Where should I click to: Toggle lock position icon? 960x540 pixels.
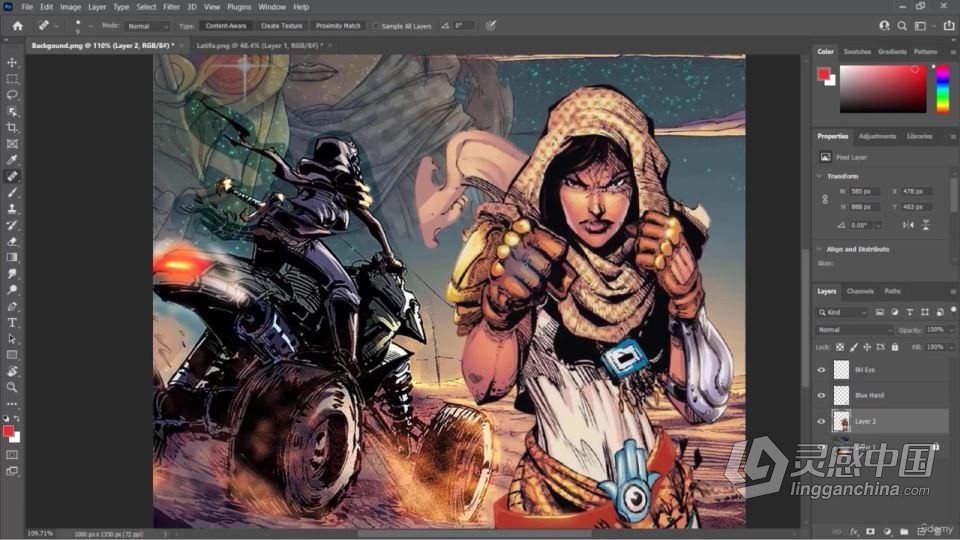pos(867,347)
